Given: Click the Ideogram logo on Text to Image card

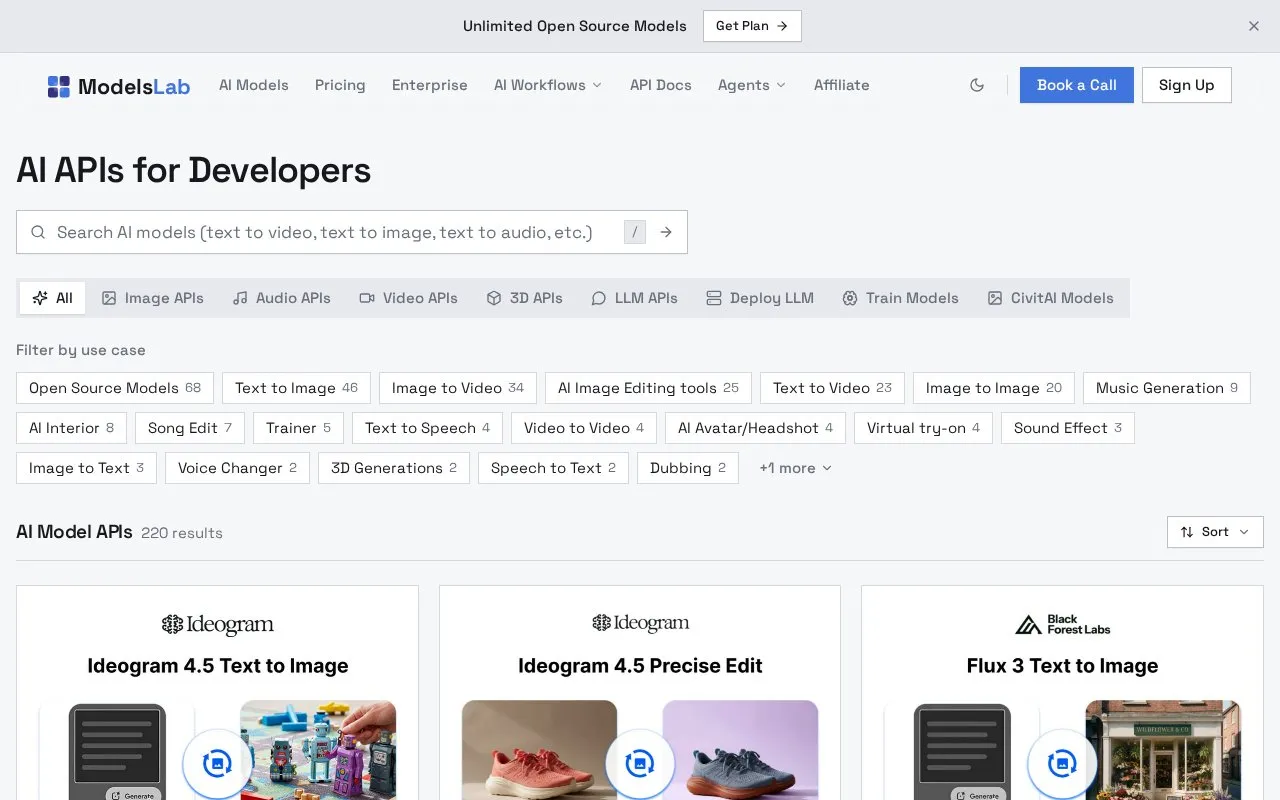Looking at the screenshot, I should [217, 625].
